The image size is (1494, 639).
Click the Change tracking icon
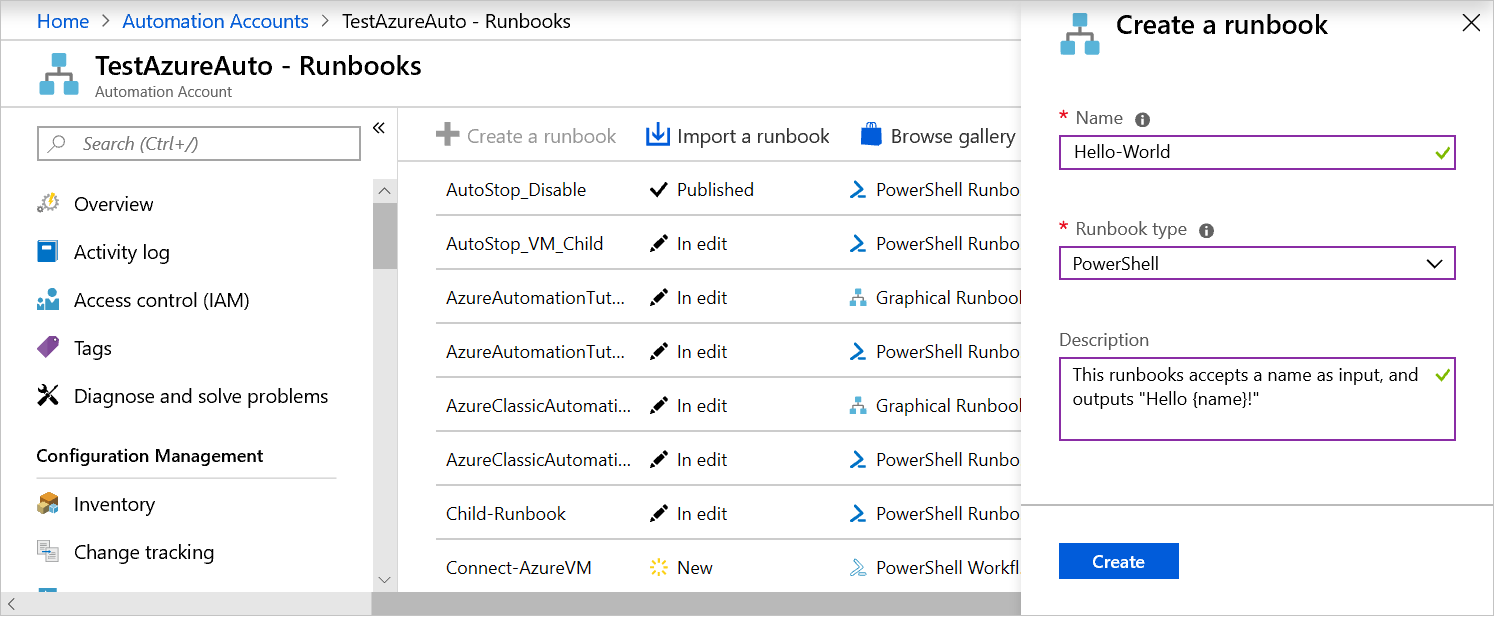click(x=48, y=552)
